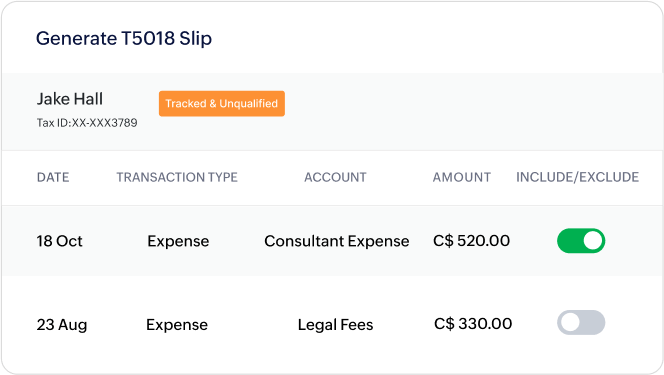Select the 18 Oct date cell
Screen dimensions: 664x375
tap(59, 241)
